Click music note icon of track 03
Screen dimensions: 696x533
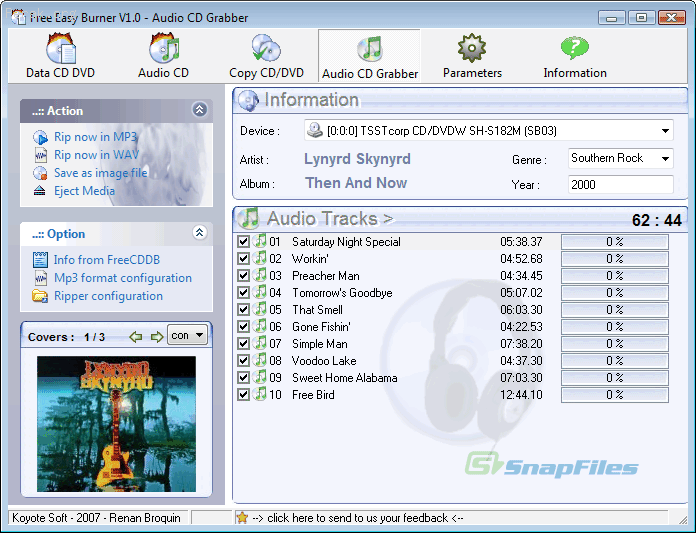[260, 275]
